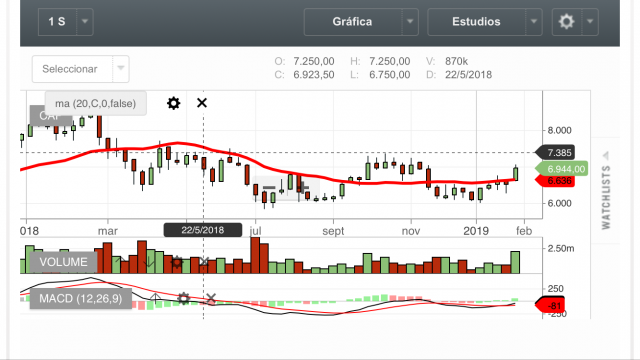This screenshot has width=640, height=360.
Task: Expand the Estudios dropdown arrow
Action: click(x=533, y=21)
